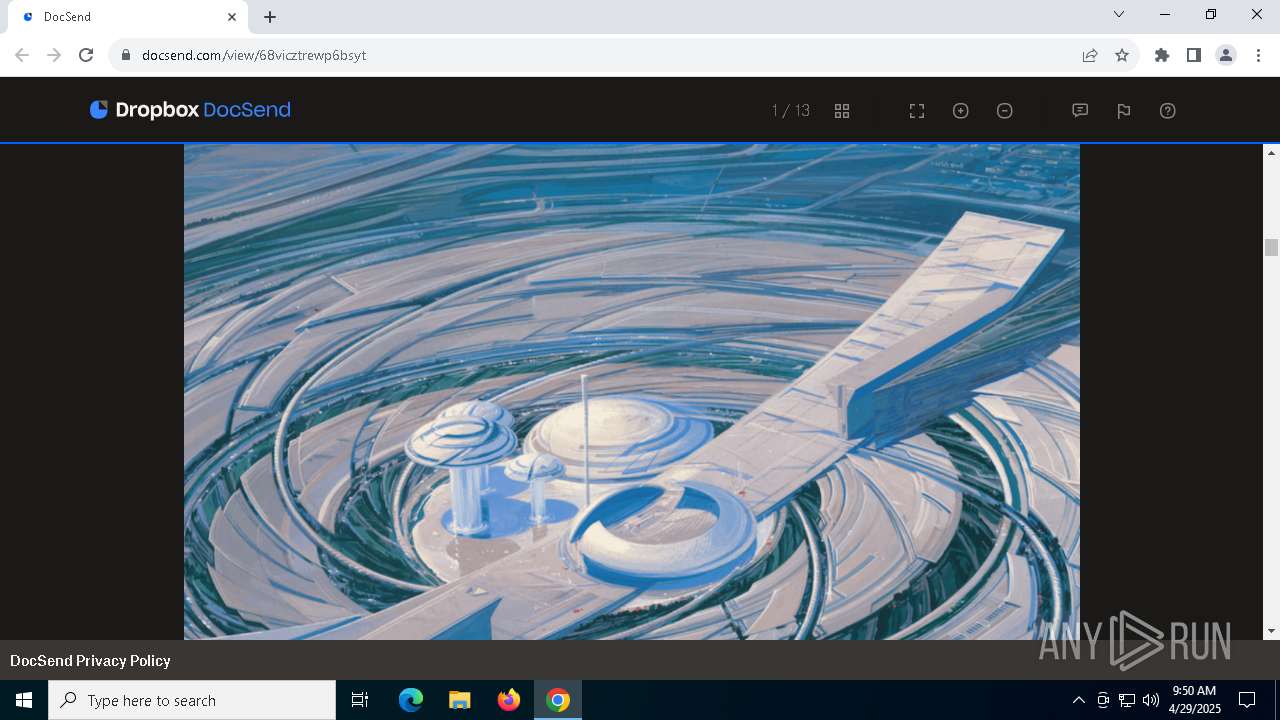Toggle the Chrome side panel
The image size is (1280, 720).
(1194, 55)
